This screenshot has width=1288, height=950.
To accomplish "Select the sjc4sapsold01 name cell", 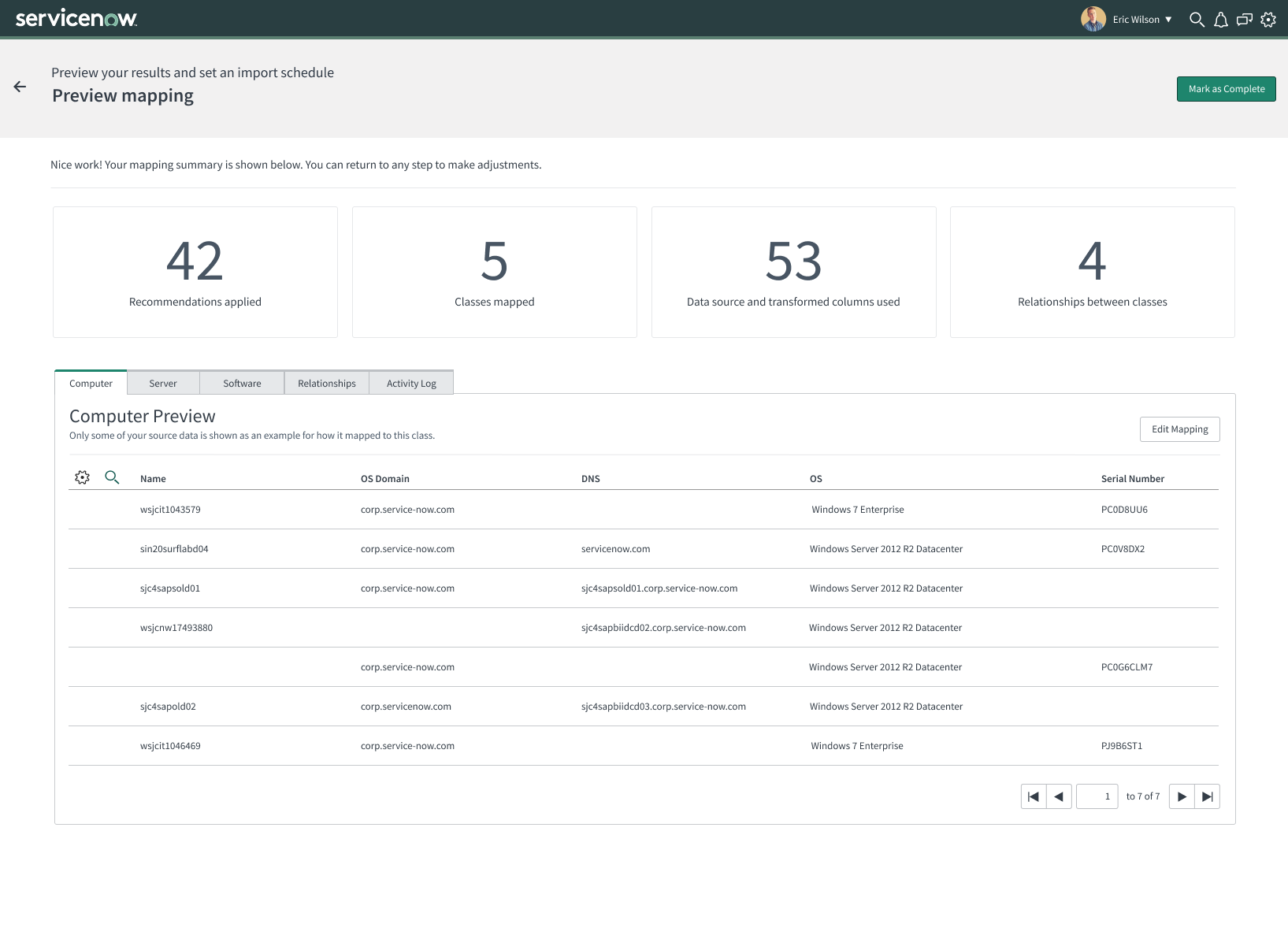I will (170, 588).
